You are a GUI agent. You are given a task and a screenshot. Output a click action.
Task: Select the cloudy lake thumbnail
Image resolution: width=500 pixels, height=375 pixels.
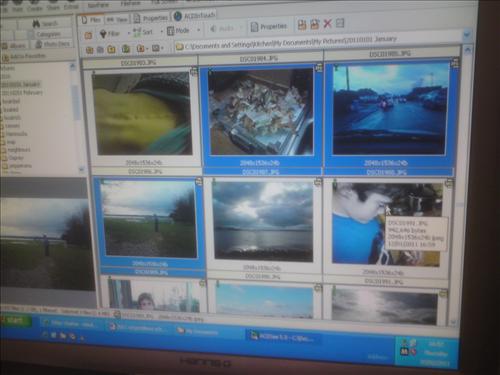[x=263, y=221]
